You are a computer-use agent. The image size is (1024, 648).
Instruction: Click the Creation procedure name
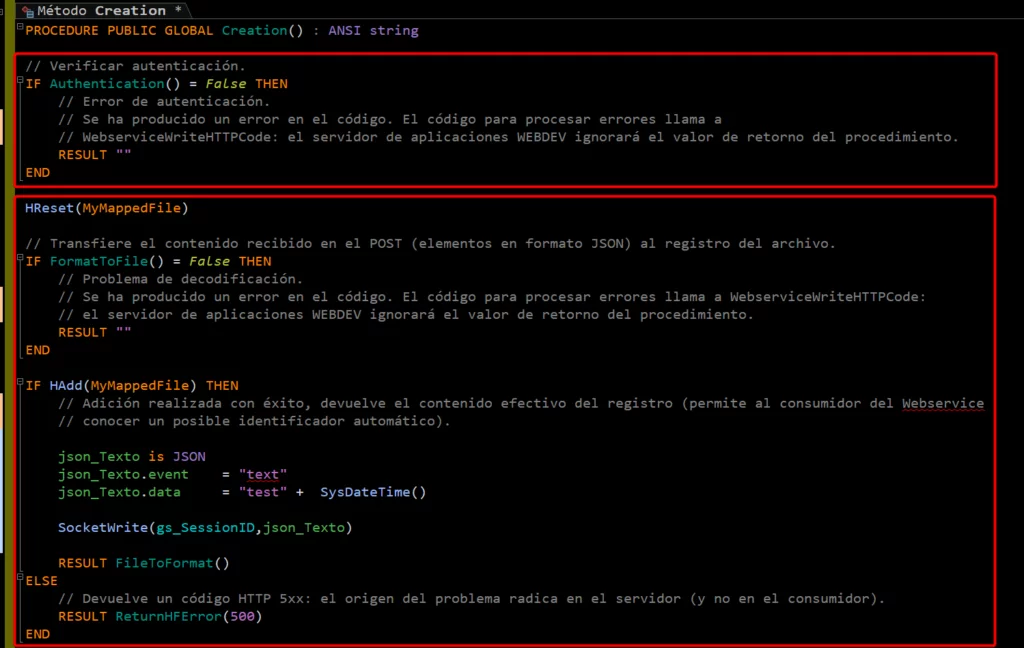(x=254, y=30)
